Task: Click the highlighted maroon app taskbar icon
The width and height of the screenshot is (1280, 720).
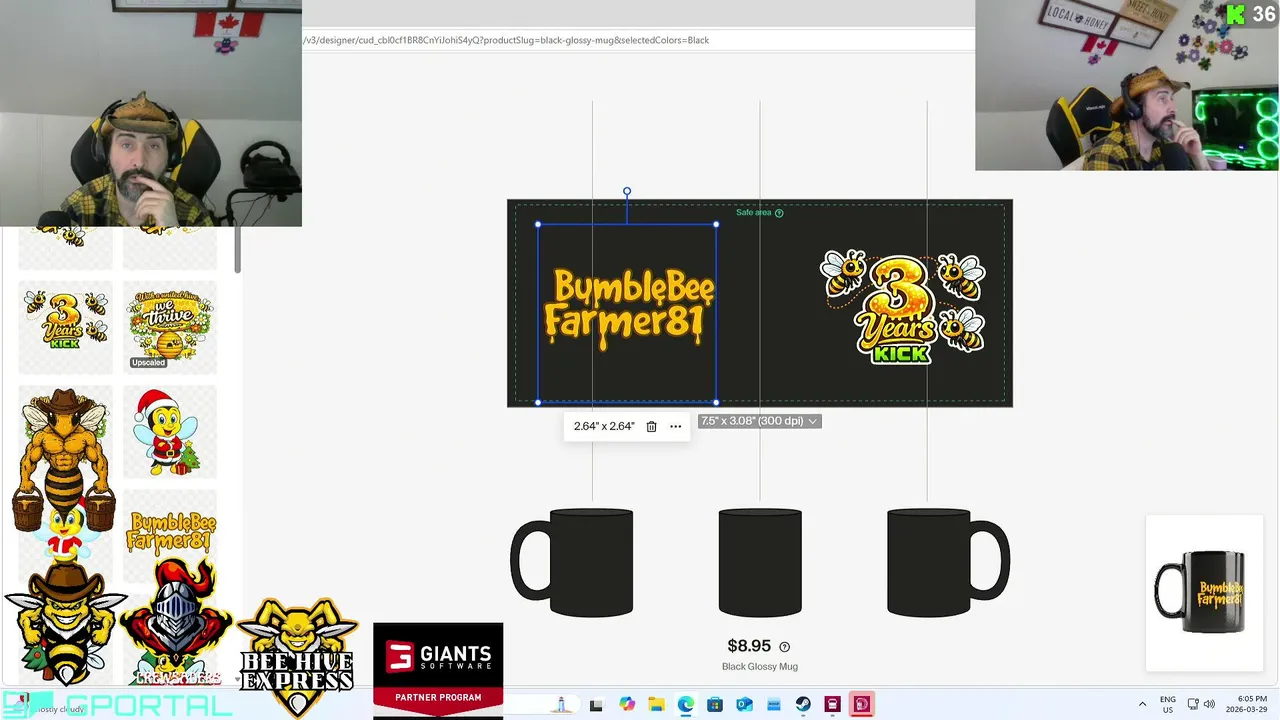Action: (862, 704)
